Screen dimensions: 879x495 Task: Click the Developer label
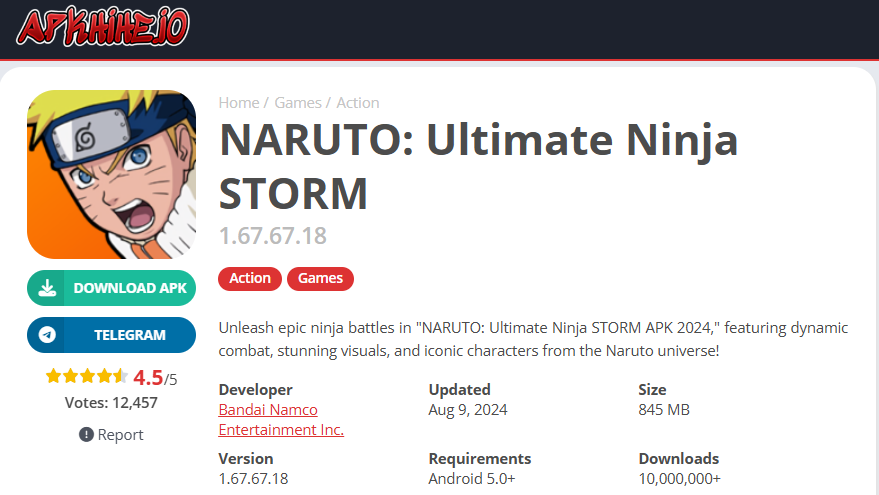coord(256,390)
